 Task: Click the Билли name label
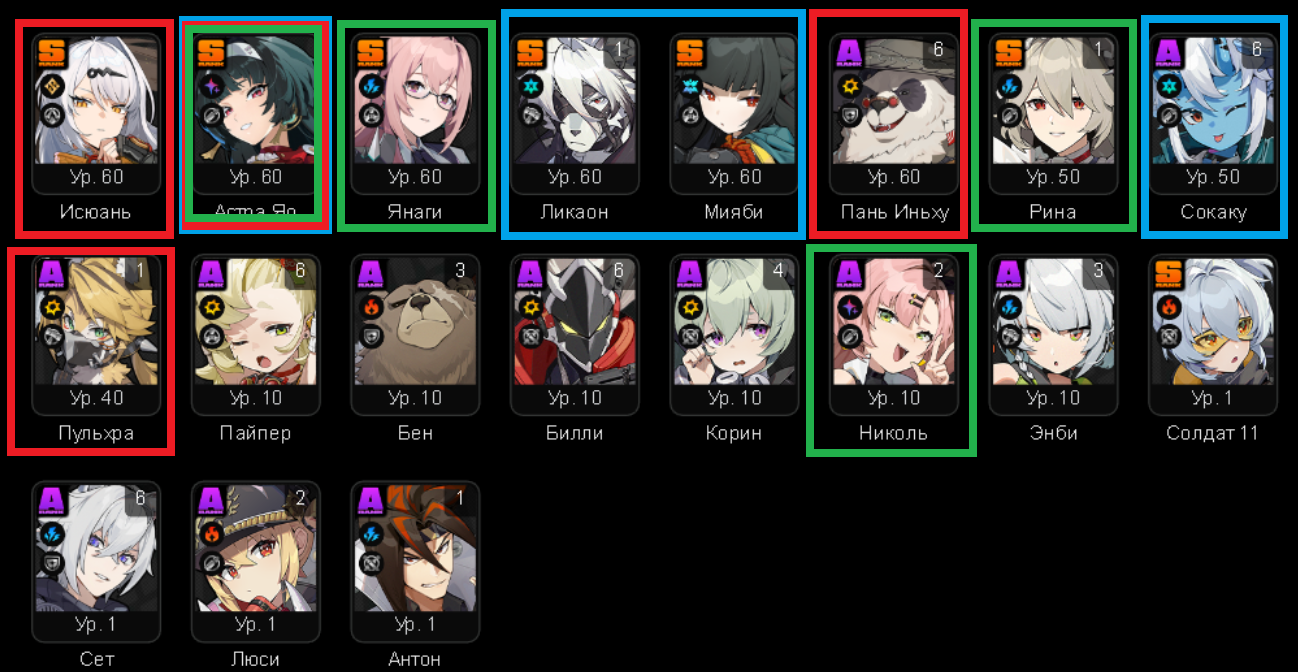pos(575,433)
